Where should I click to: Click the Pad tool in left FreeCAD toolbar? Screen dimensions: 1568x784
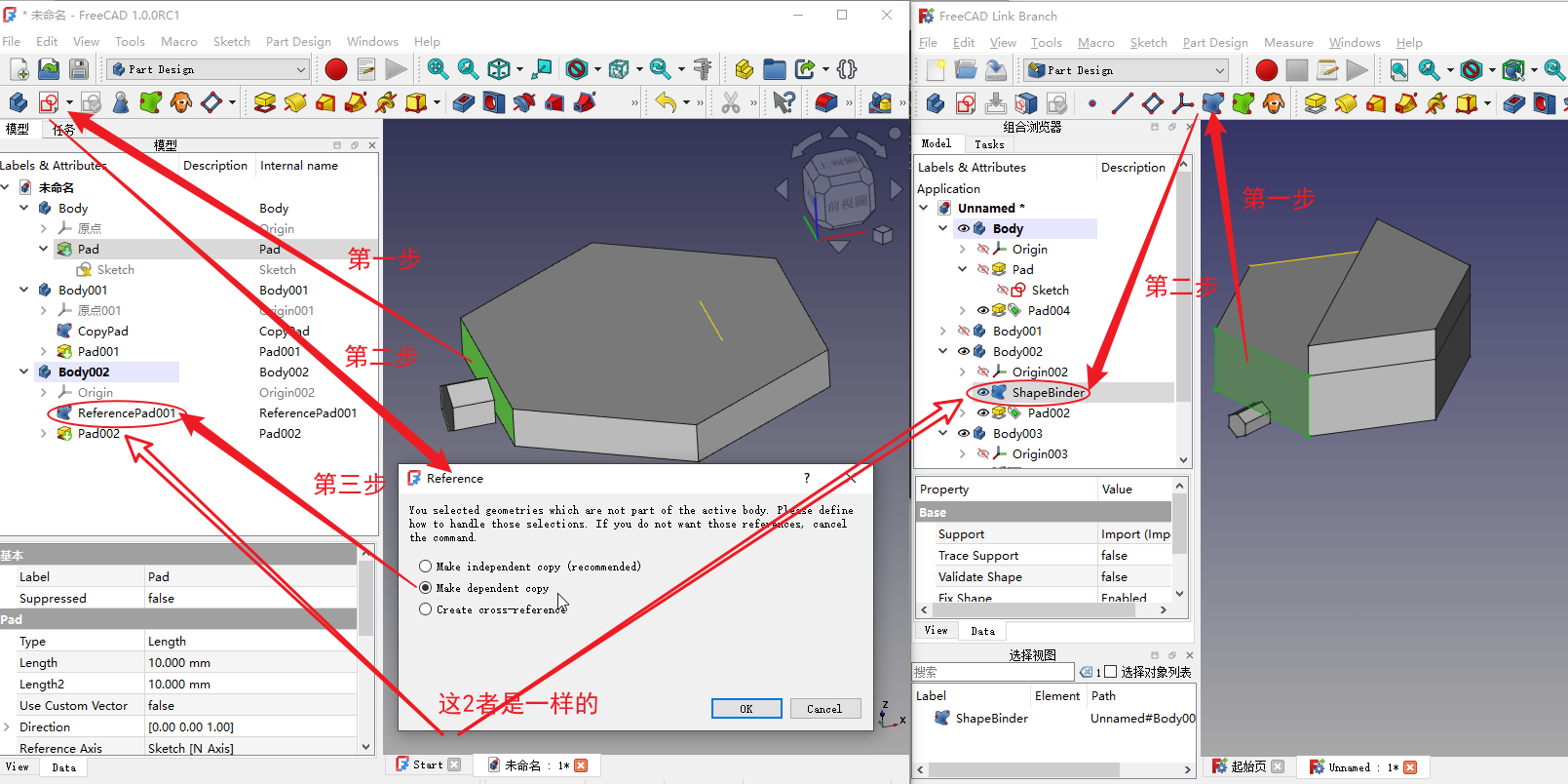(x=264, y=101)
